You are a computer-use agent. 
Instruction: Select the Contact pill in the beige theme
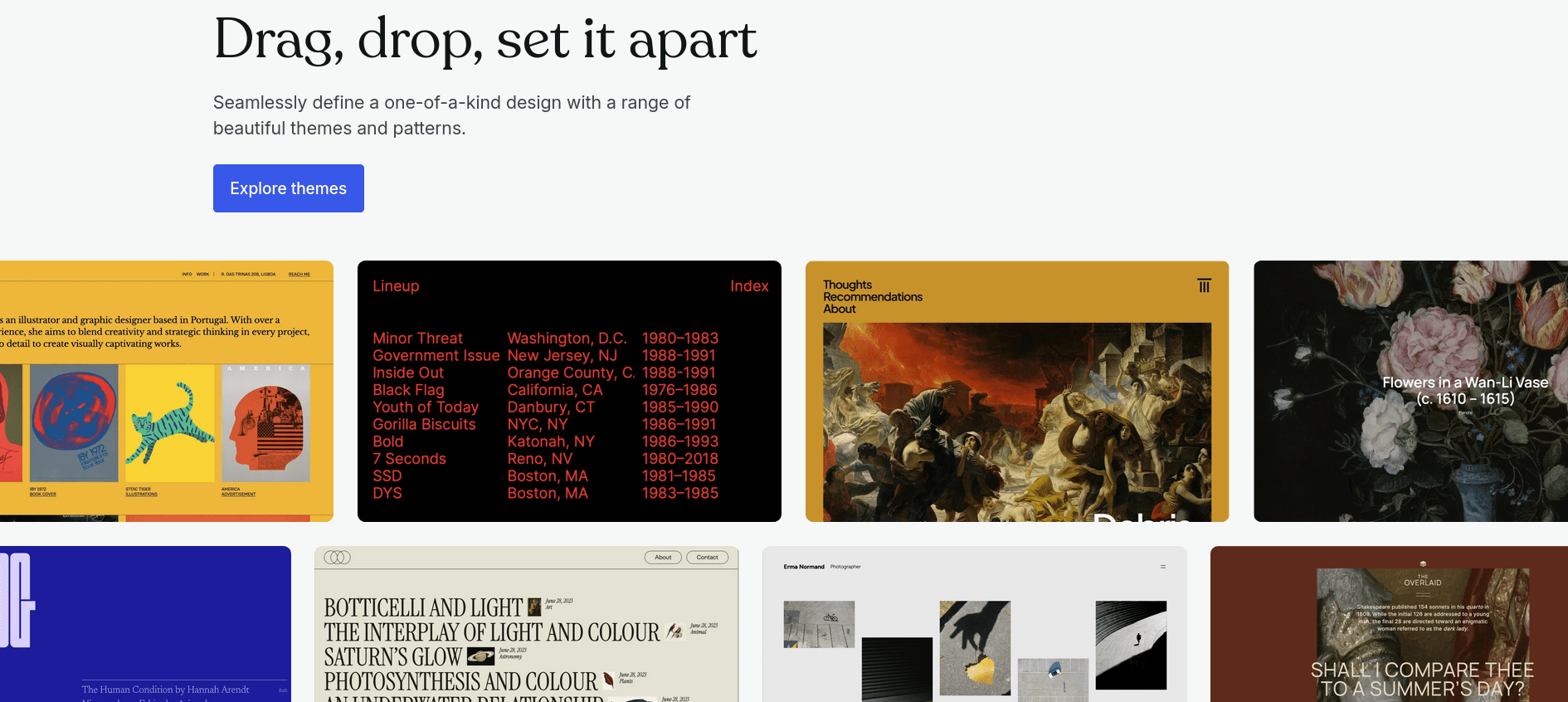click(x=707, y=558)
